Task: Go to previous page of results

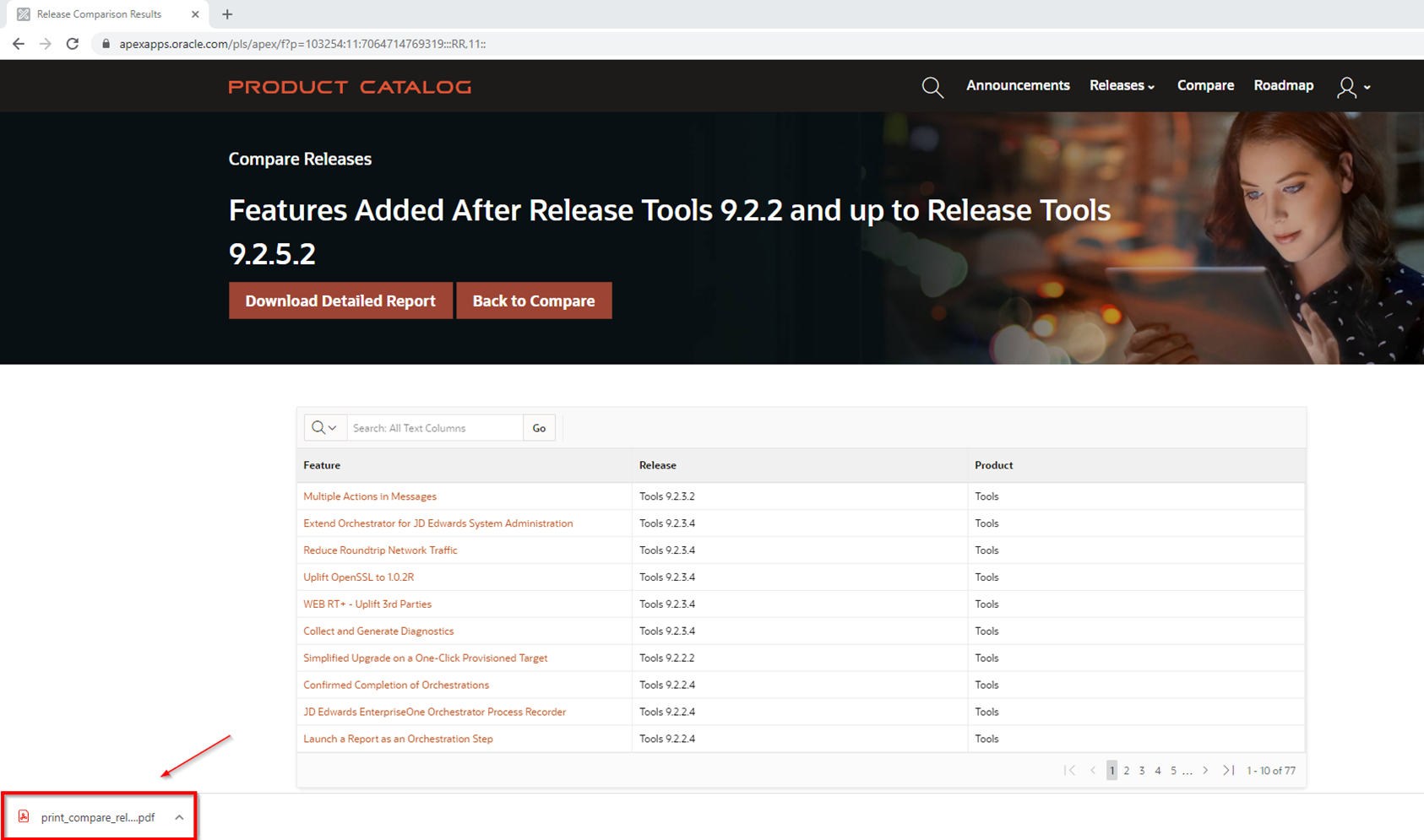Action: point(1093,770)
